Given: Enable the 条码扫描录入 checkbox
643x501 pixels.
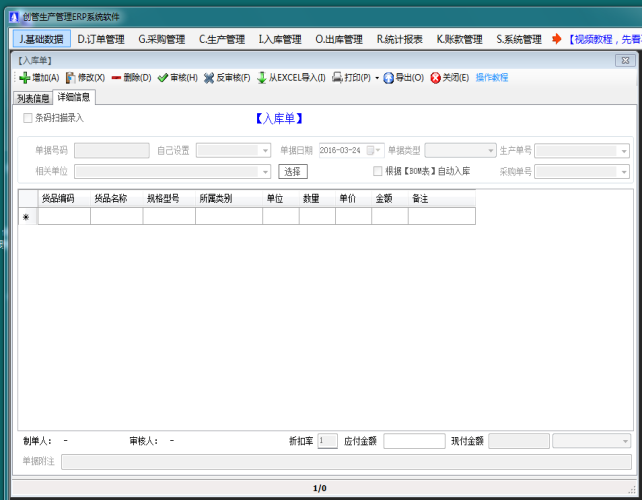Looking at the screenshot, I should click(28, 118).
